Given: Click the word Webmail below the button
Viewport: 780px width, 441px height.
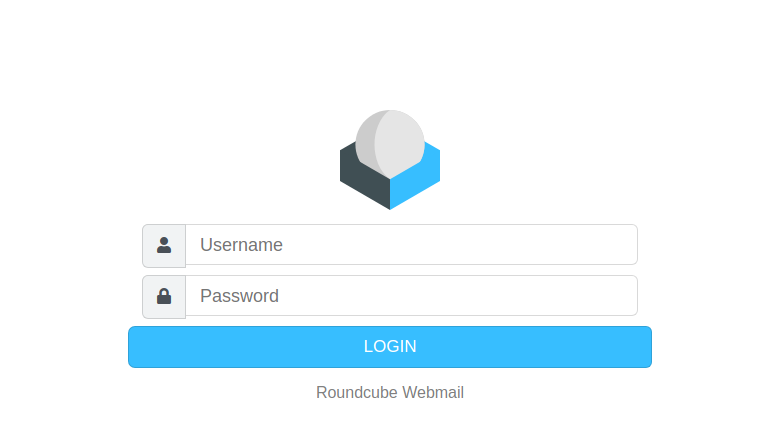Looking at the screenshot, I should pos(433,392).
